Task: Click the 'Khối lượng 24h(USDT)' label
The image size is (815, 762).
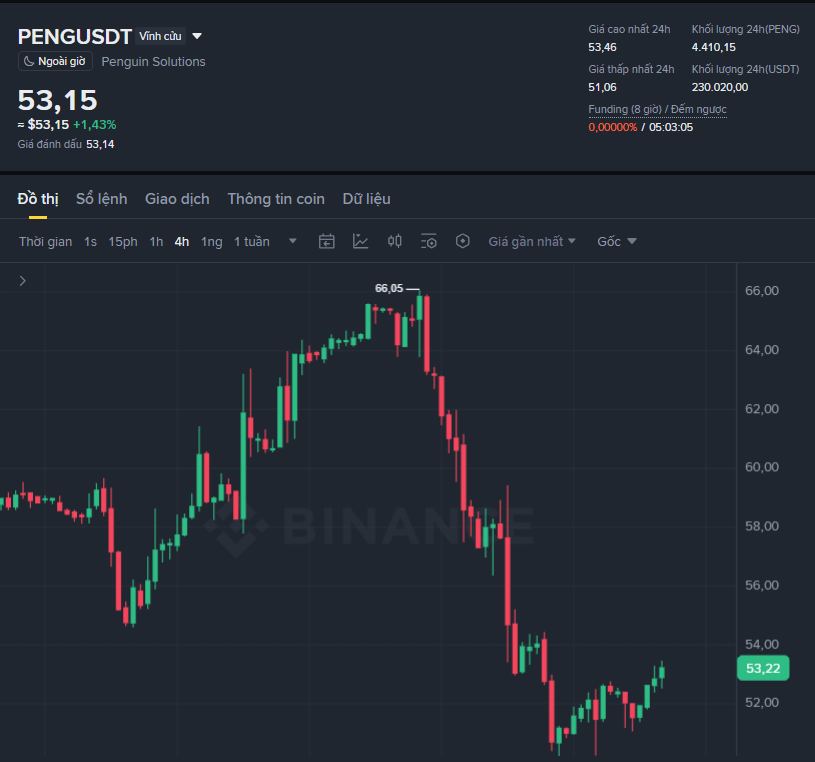Action: click(745, 70)
